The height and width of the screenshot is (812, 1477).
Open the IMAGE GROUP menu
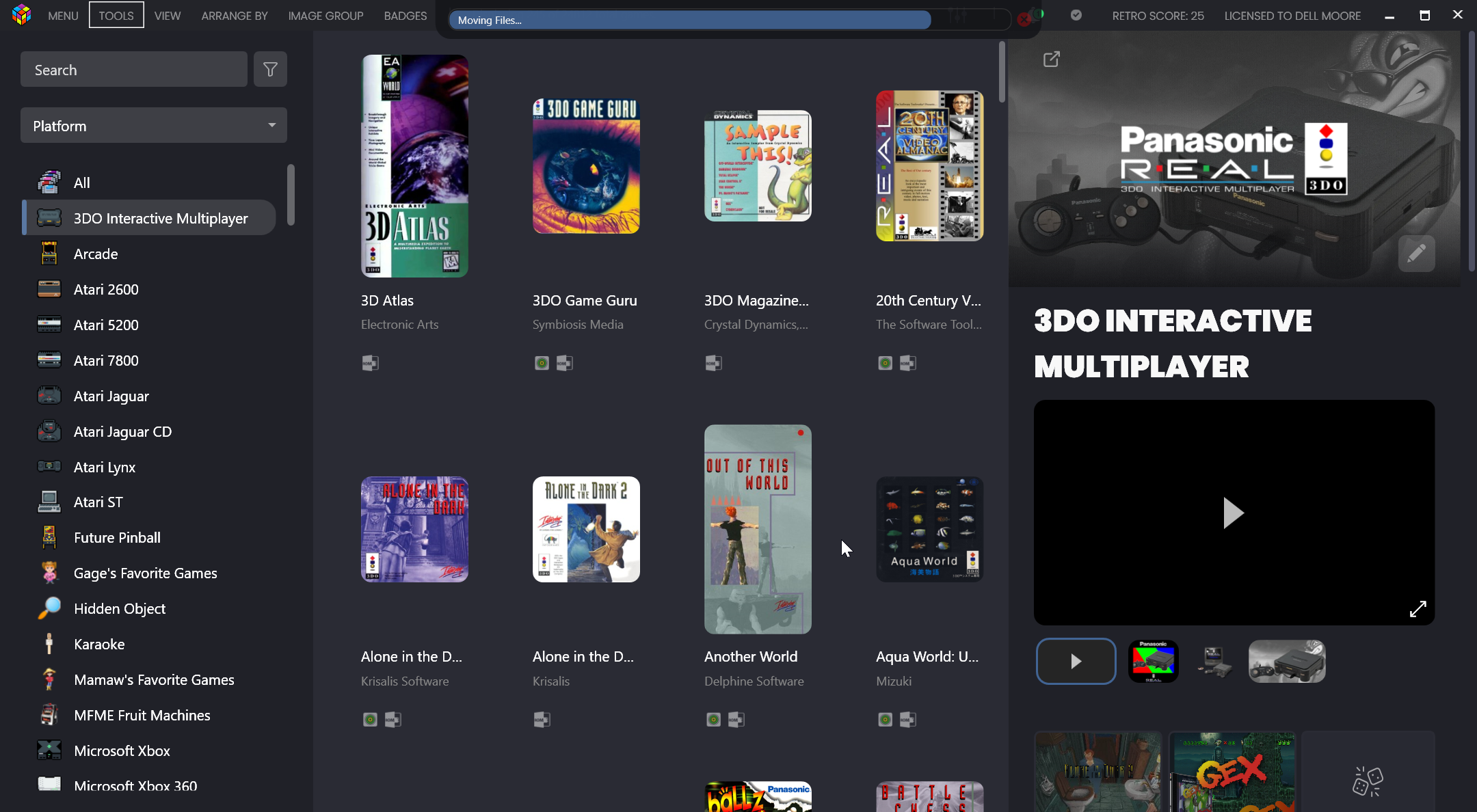pos(325,15)
